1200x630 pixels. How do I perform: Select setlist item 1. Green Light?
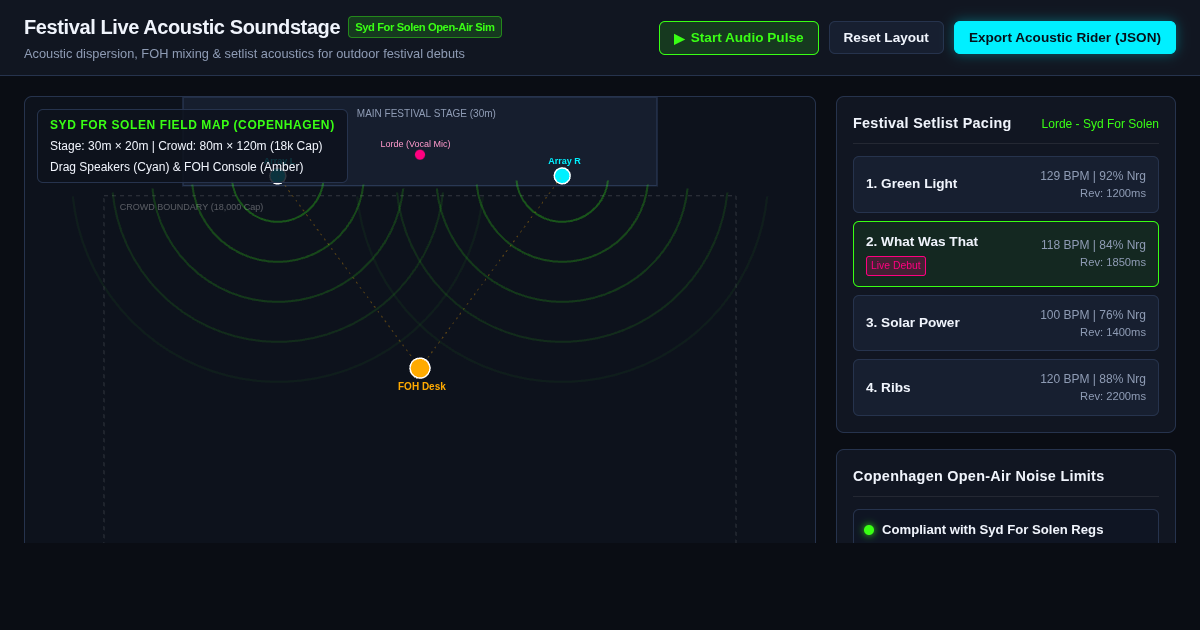(1006, 184)
